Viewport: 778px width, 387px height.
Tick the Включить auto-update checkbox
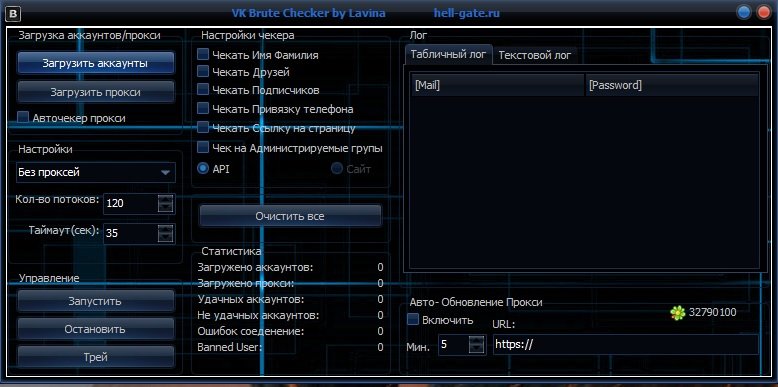(413, 319)
